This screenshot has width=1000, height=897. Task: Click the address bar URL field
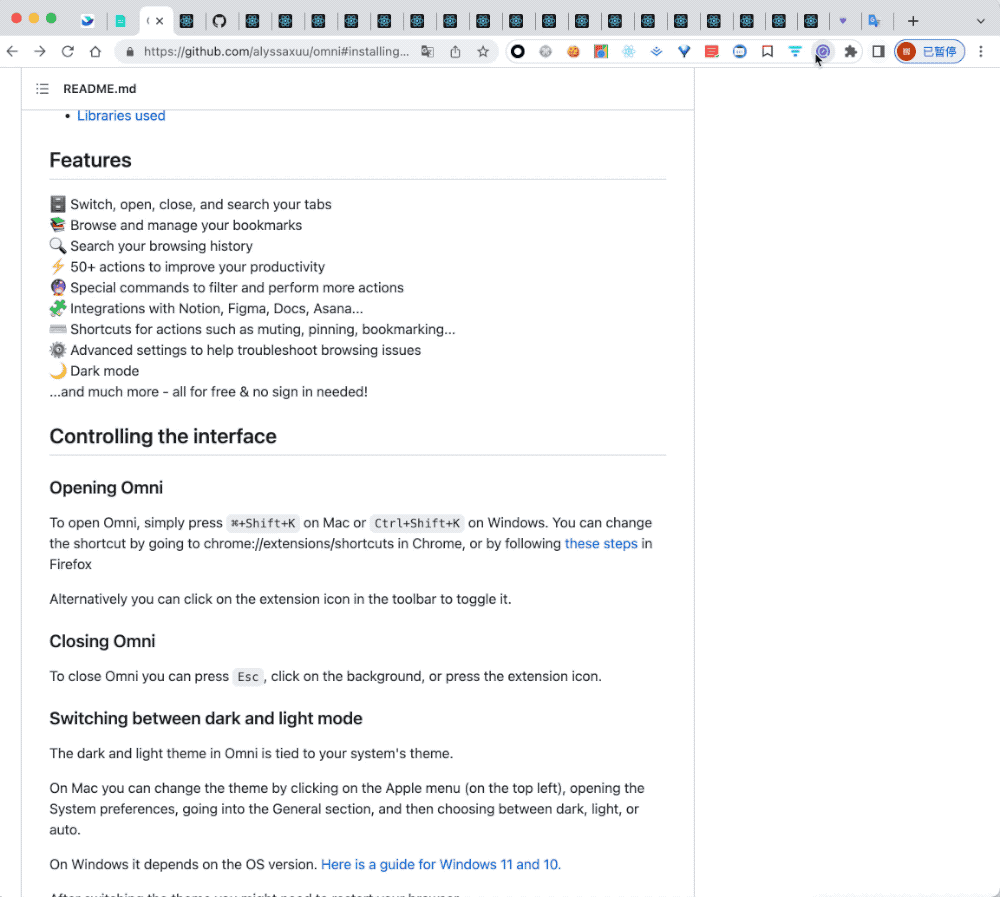277,52
